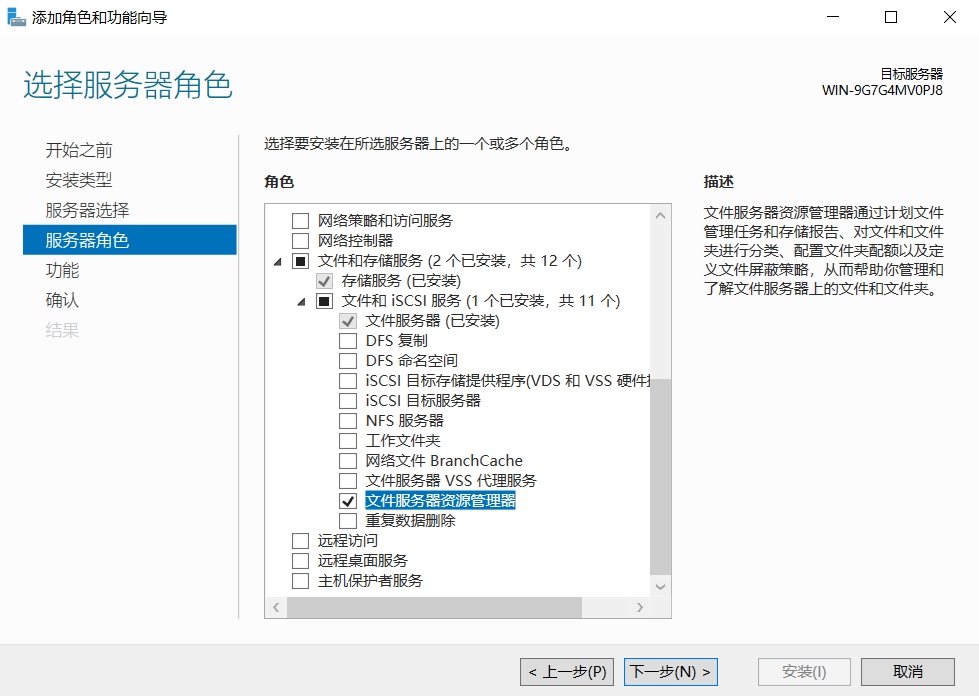Click the horizontal scroll-left arrow
The image size is (979, 696).
[276, 607]
